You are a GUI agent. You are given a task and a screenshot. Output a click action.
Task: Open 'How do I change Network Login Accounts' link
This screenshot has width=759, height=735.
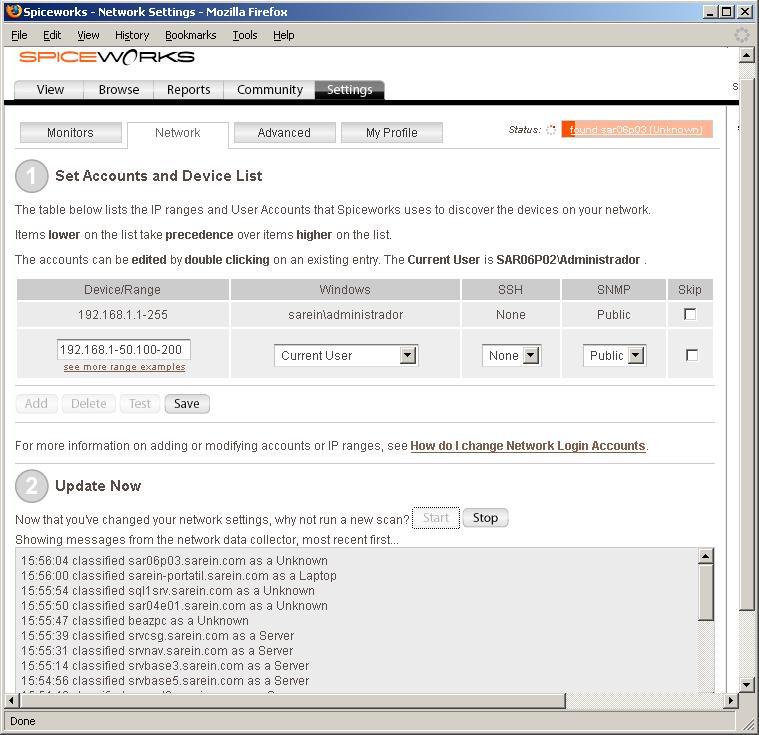[528, 446]
